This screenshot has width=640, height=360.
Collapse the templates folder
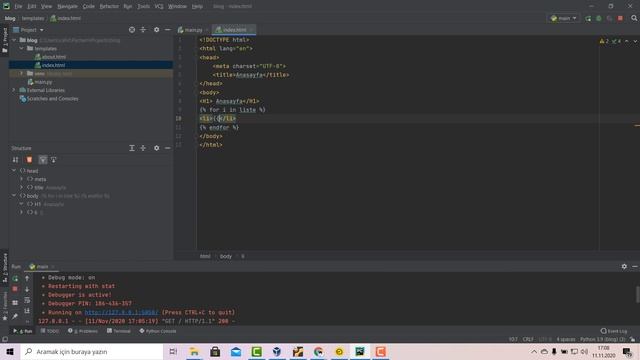(x=22, y=48)
